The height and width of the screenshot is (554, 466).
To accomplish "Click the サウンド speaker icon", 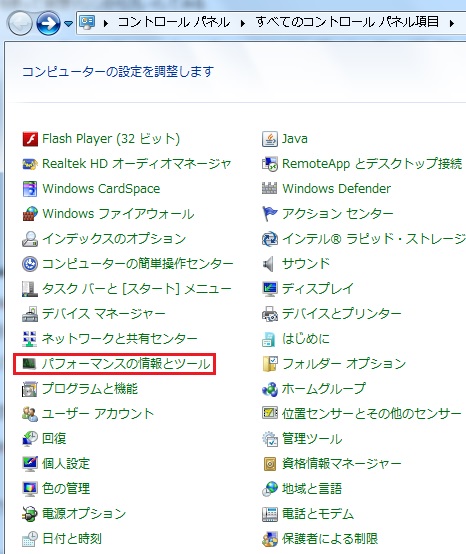I will click(269, 264).
